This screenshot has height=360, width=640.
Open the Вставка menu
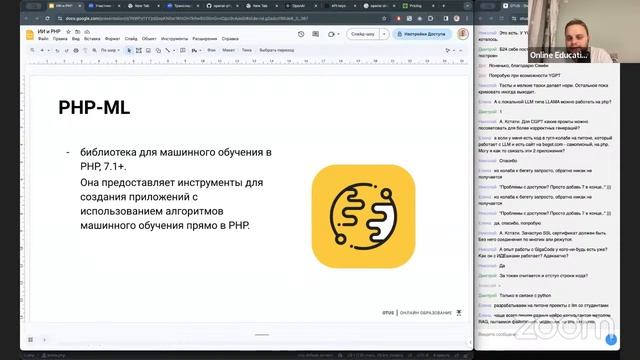[92, 39]
